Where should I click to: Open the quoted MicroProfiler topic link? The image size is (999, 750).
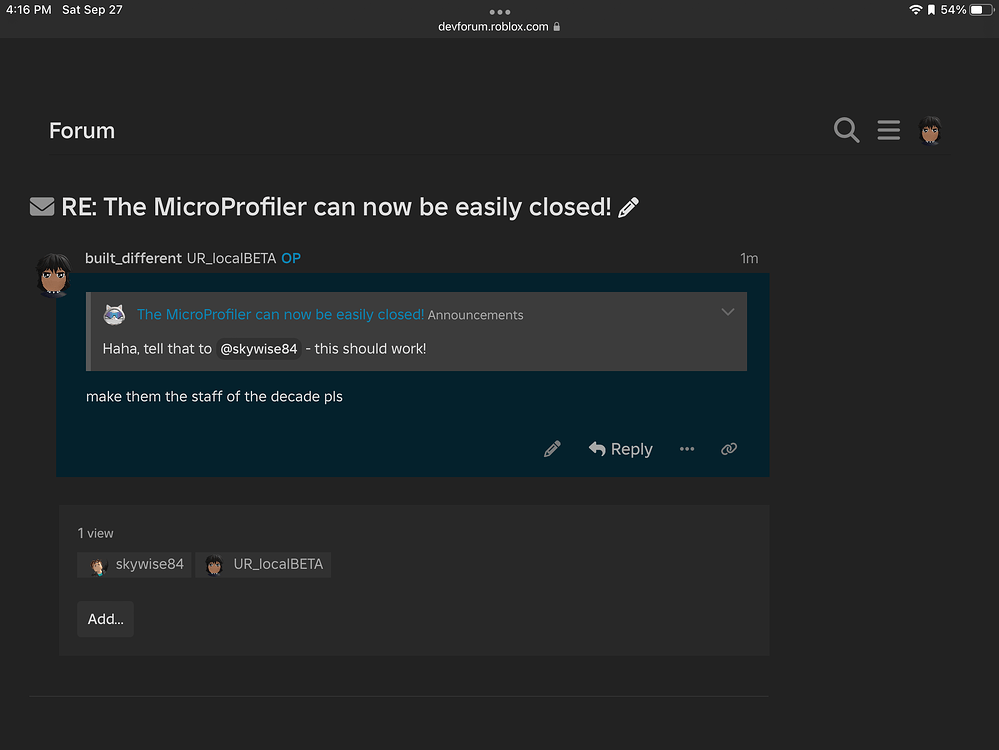coord(280,314)
